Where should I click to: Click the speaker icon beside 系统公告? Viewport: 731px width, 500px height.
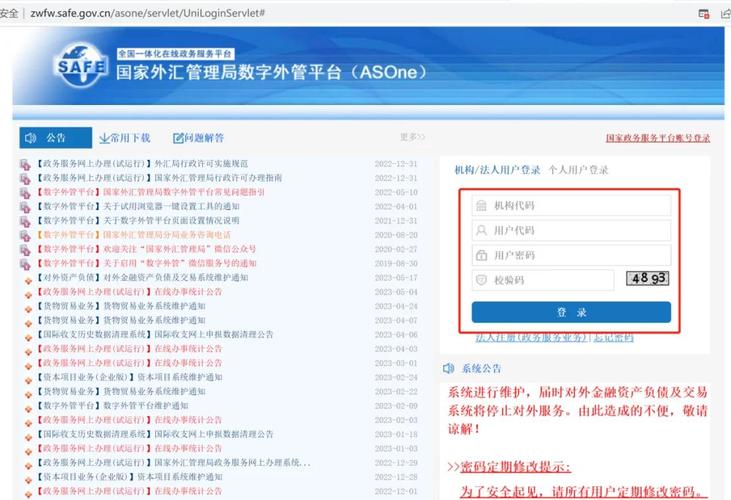click(448, 369)
